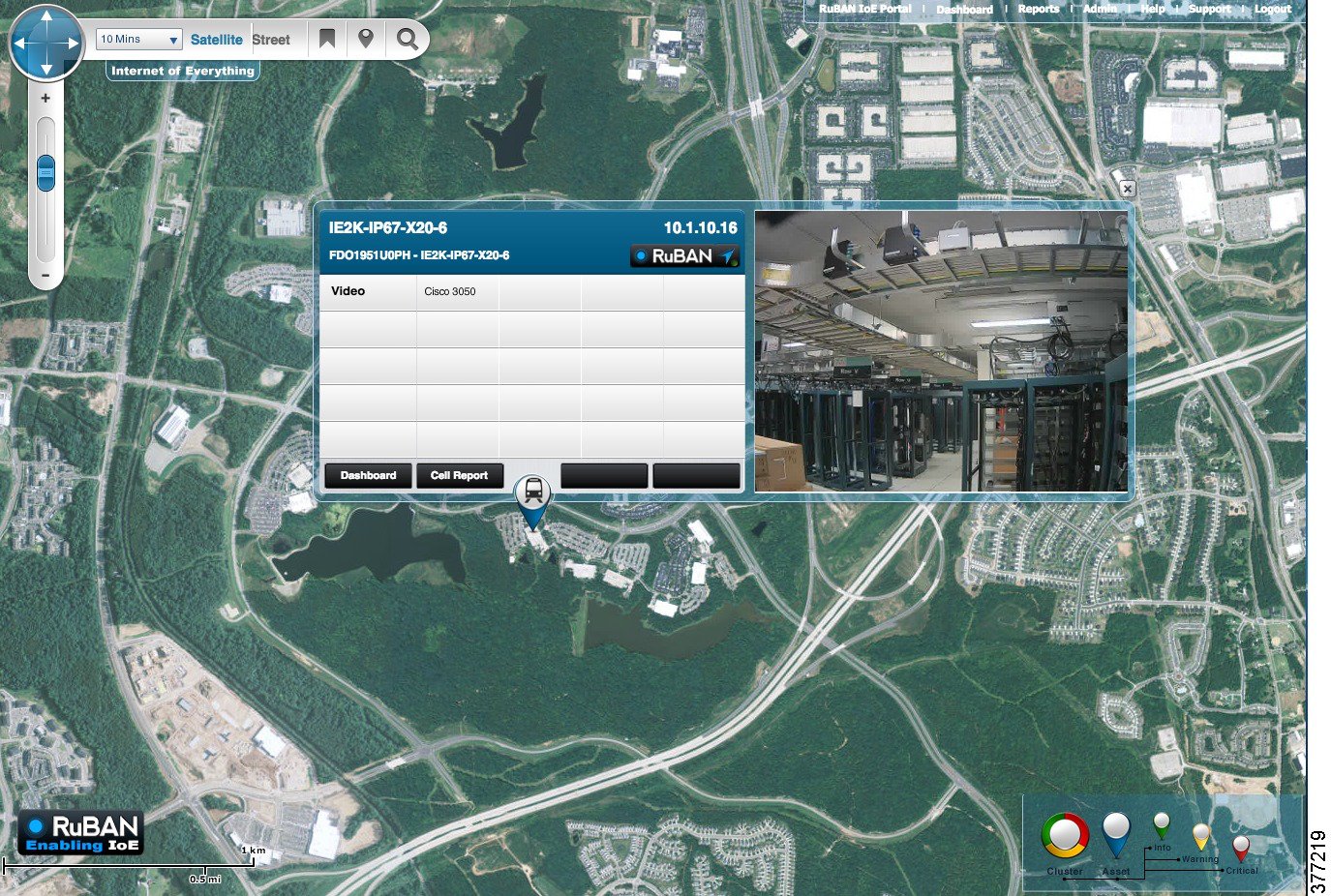The height and width of the screenshot is (896, 1331).
Task: Pan the map right with the compass arrow
Action: pyautogui.click(x=72, y=43)
